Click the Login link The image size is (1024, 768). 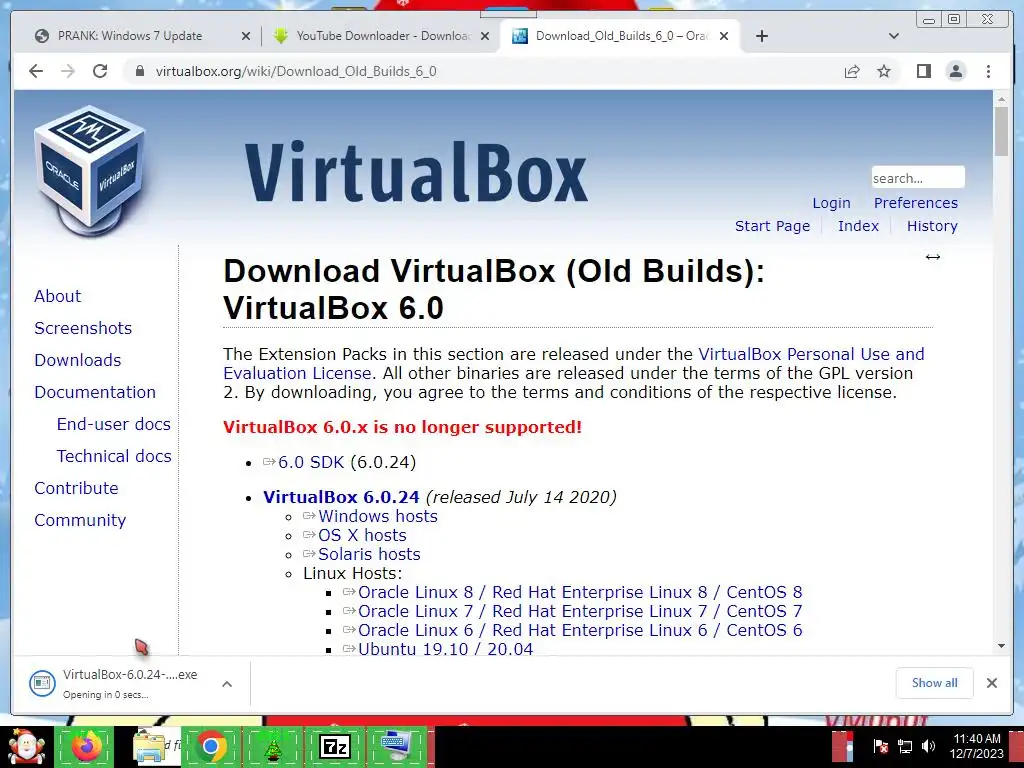pos(831,203)
